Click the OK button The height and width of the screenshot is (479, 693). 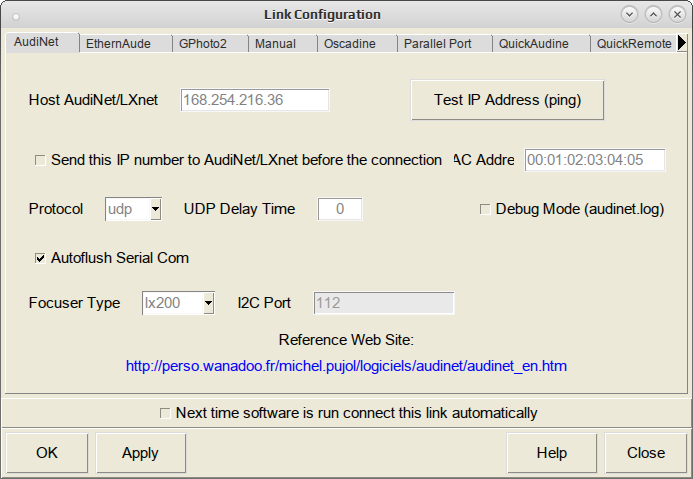coord(47,453)
